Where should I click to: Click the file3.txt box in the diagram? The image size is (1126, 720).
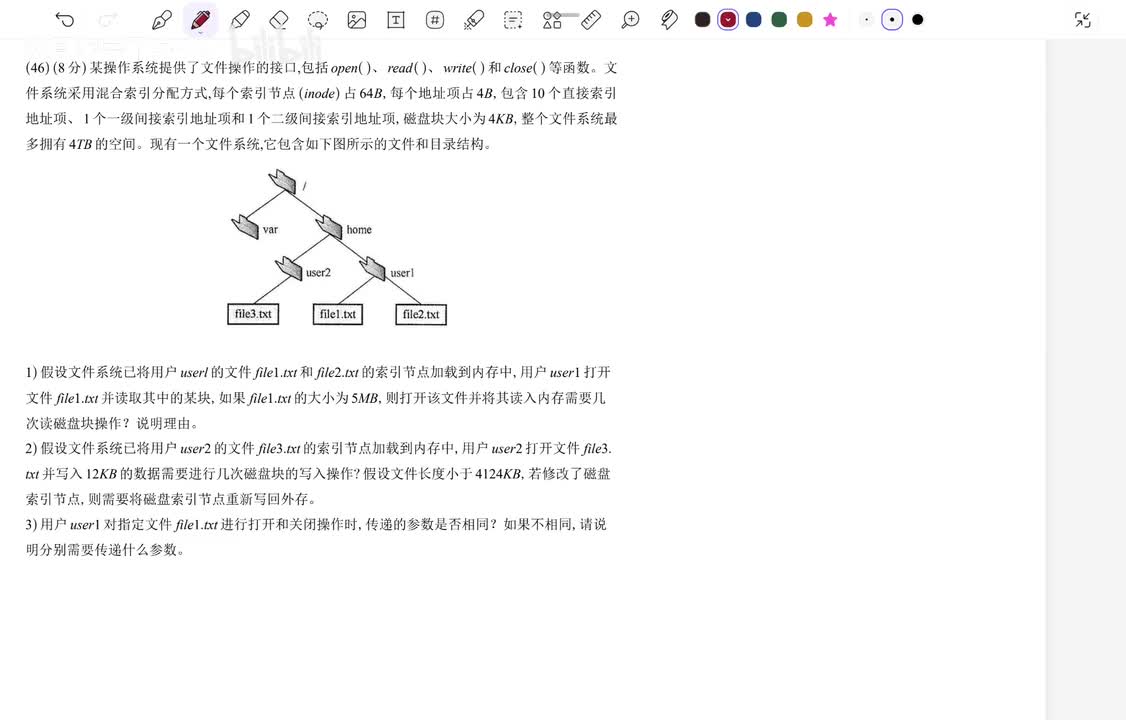(253, 314)
